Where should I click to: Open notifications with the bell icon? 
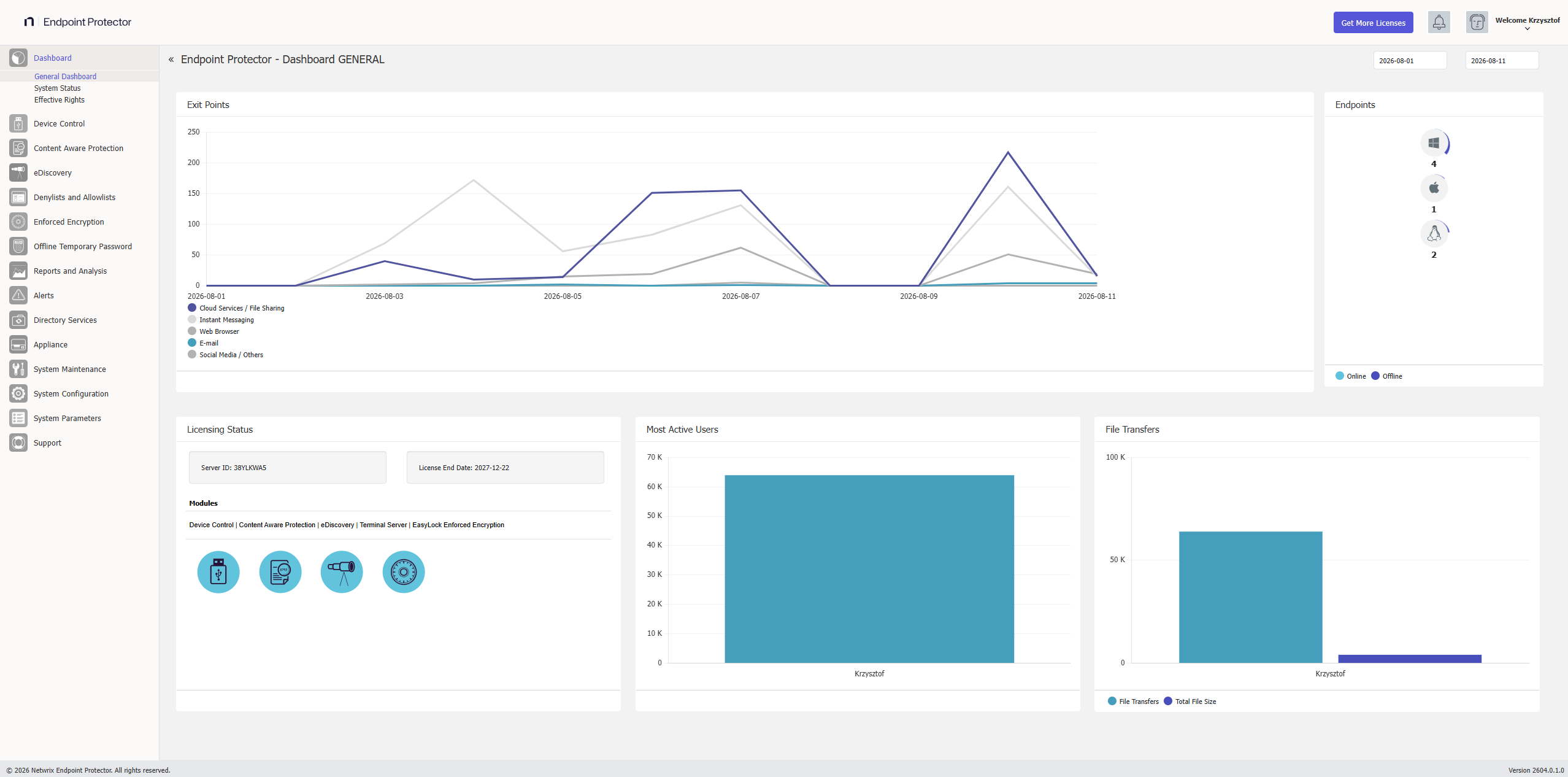pyautogui.click(x=1439, y=22)
